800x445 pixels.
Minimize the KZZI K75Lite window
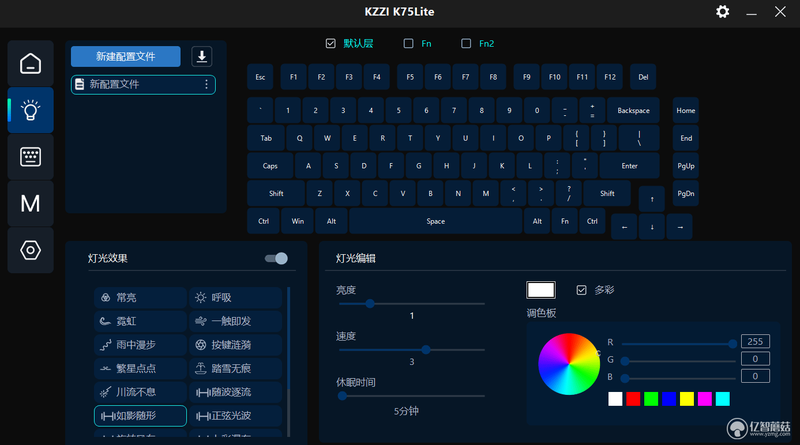click(x=751, y=12)
